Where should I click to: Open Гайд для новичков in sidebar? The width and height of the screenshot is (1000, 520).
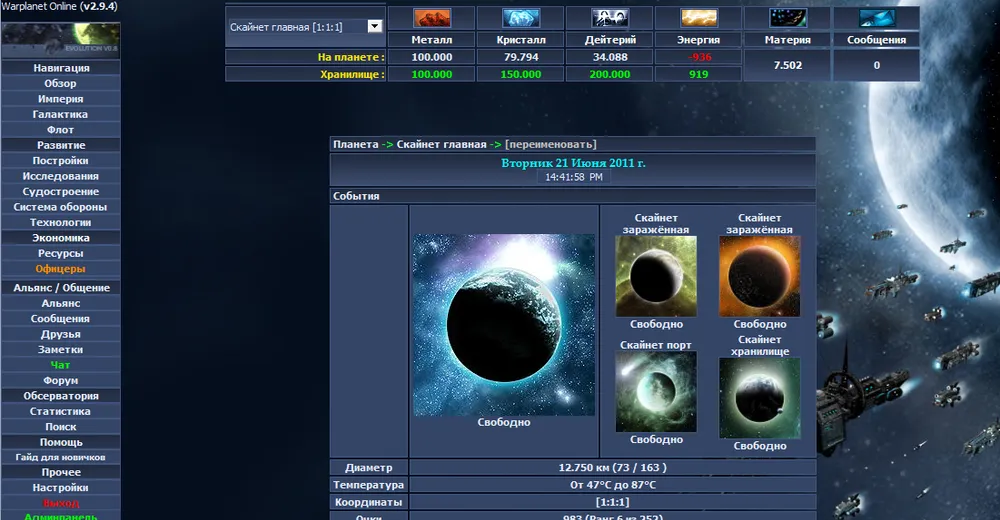[x=60, y=457]
